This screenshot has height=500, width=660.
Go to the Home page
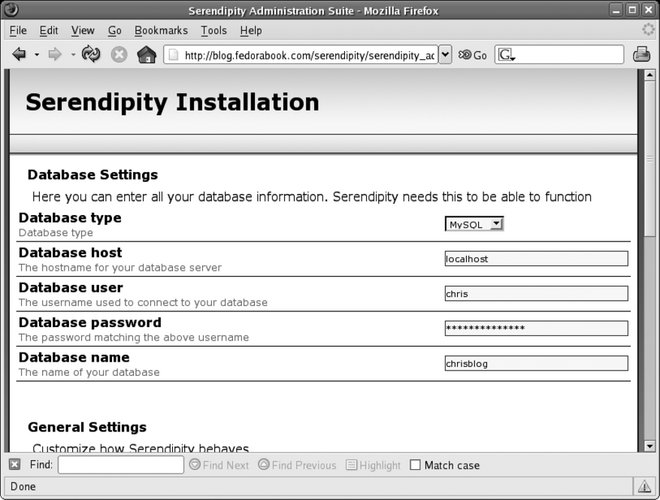point(147,54)
